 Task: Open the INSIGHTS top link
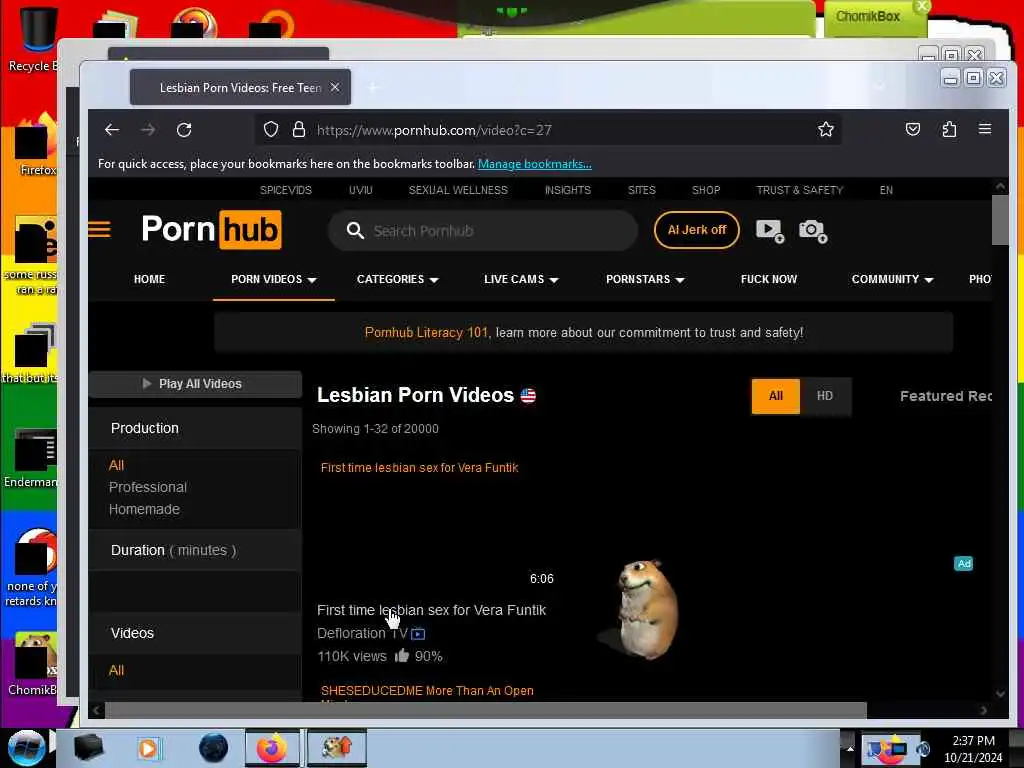568,190
